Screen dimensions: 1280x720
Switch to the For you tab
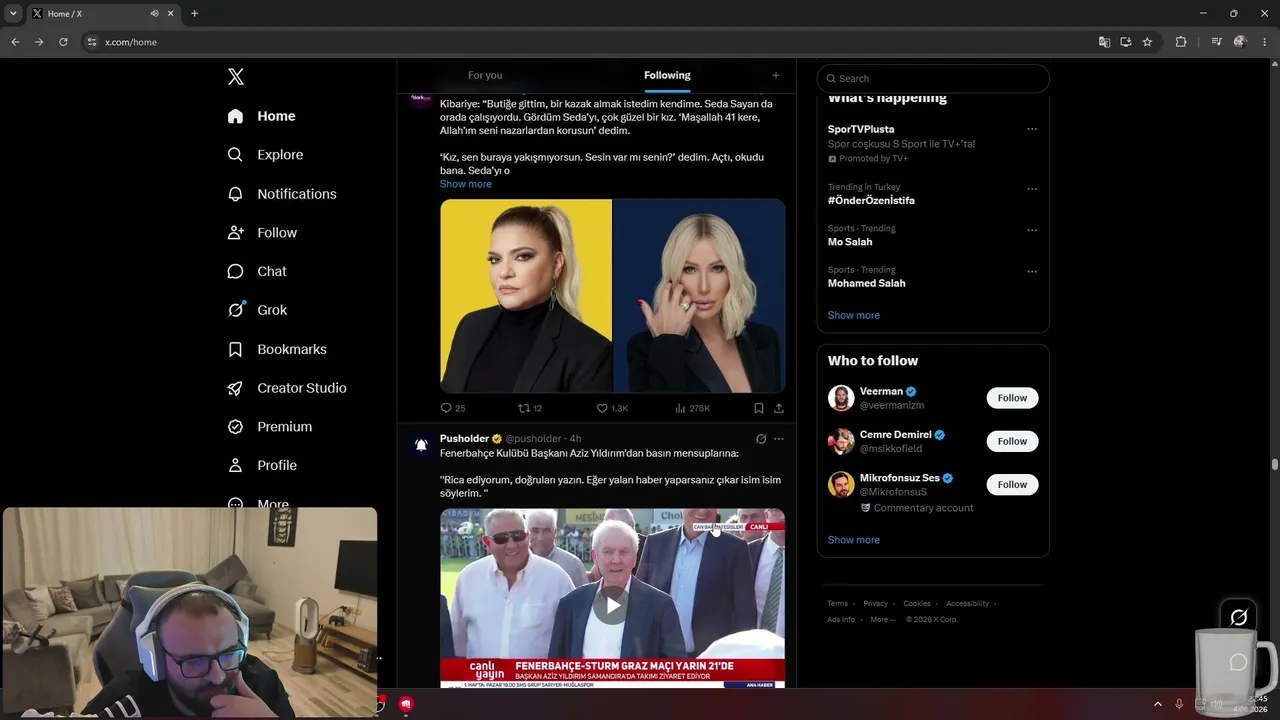pos(485,75)
